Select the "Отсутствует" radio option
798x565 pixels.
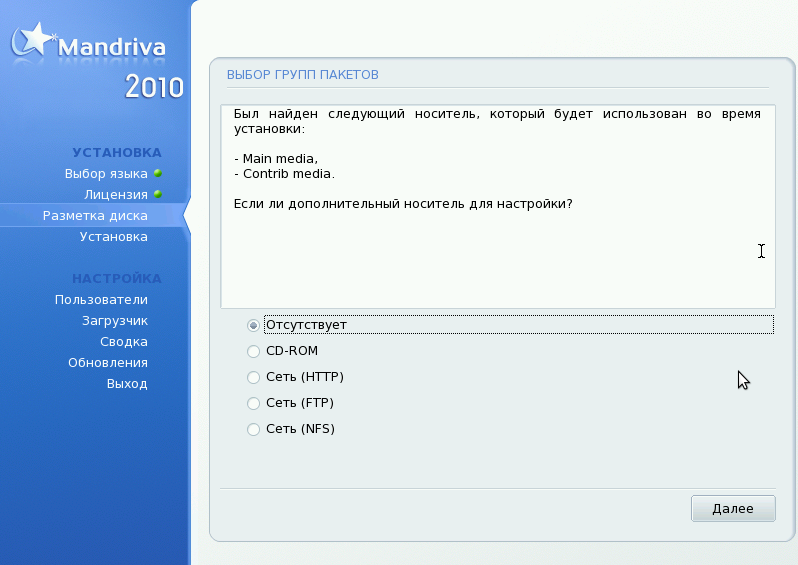[253, 325]
